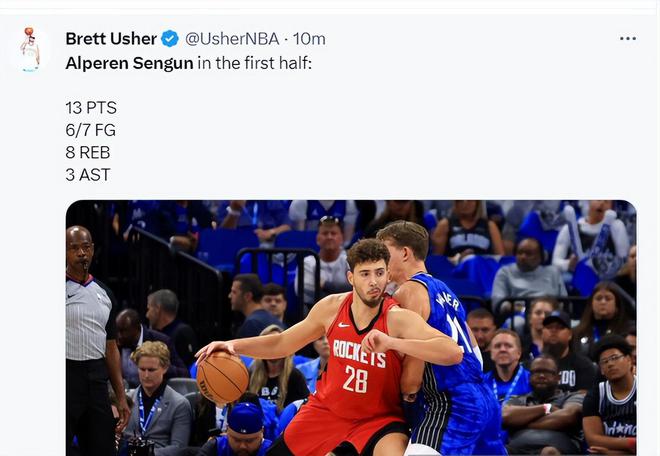Open the more options ellipsis menu
The image size is (660, 456).
(x=628, y=39)
